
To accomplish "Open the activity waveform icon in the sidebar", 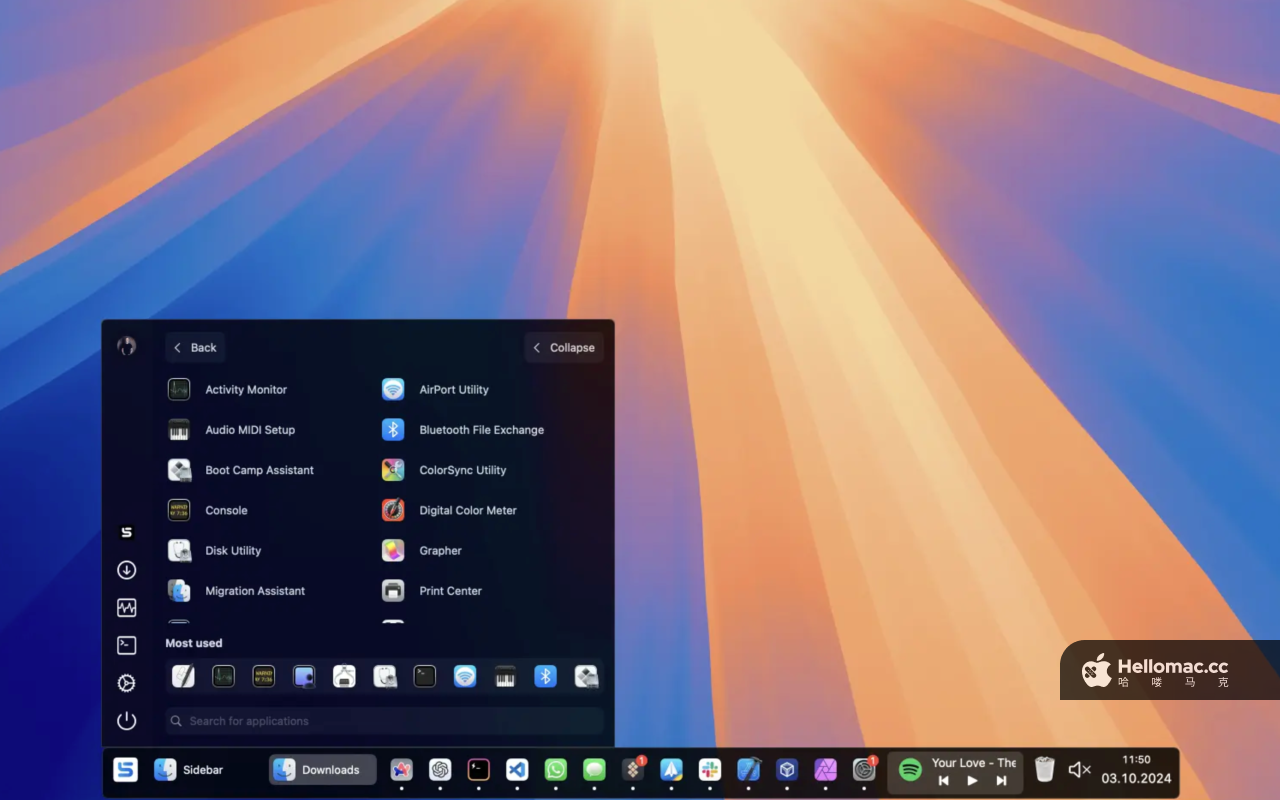I will [x=126, y=607].
